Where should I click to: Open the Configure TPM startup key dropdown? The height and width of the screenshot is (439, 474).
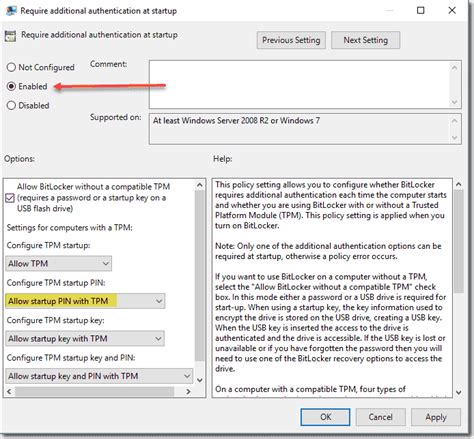(85, 339)
